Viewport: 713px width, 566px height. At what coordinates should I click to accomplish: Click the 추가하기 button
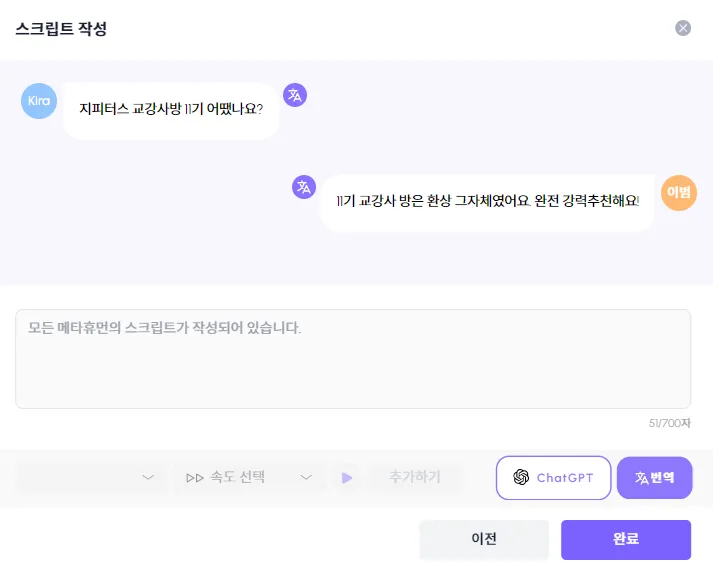coord(415,477)
